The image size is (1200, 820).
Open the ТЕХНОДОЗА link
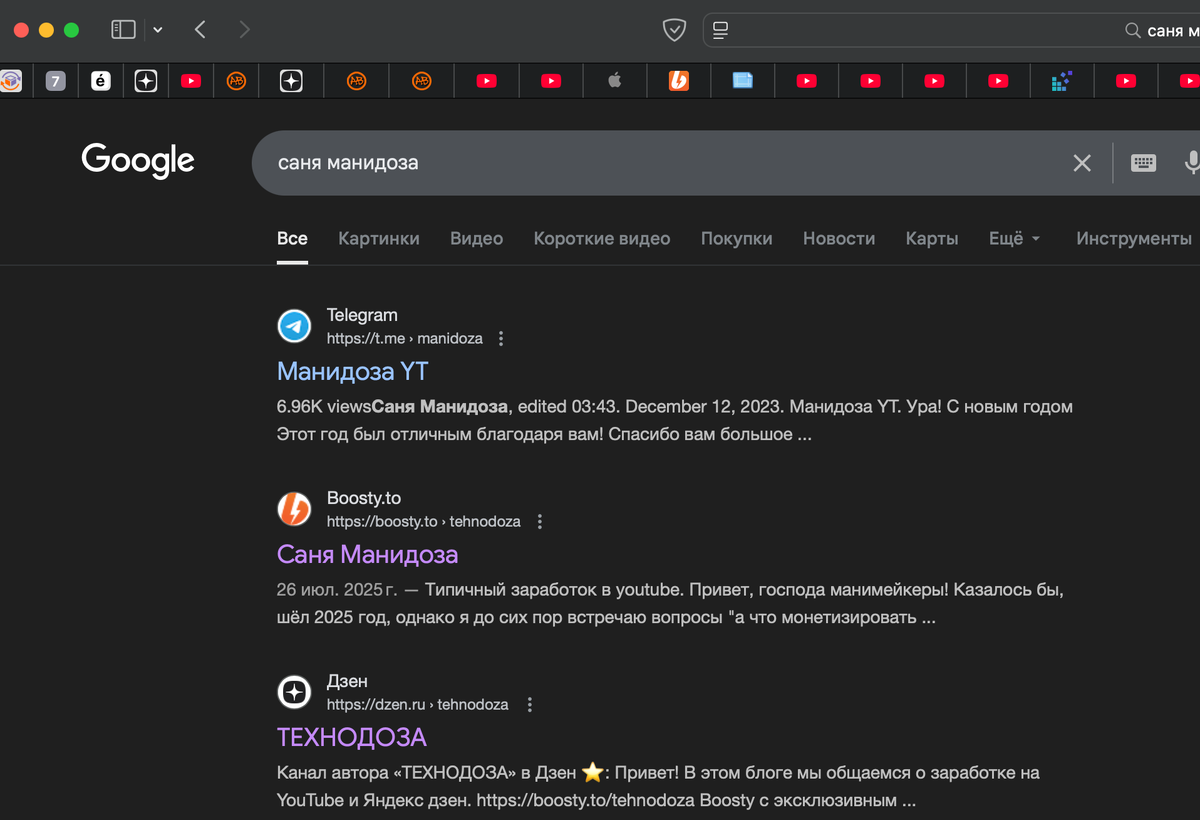tap(352, 737)
